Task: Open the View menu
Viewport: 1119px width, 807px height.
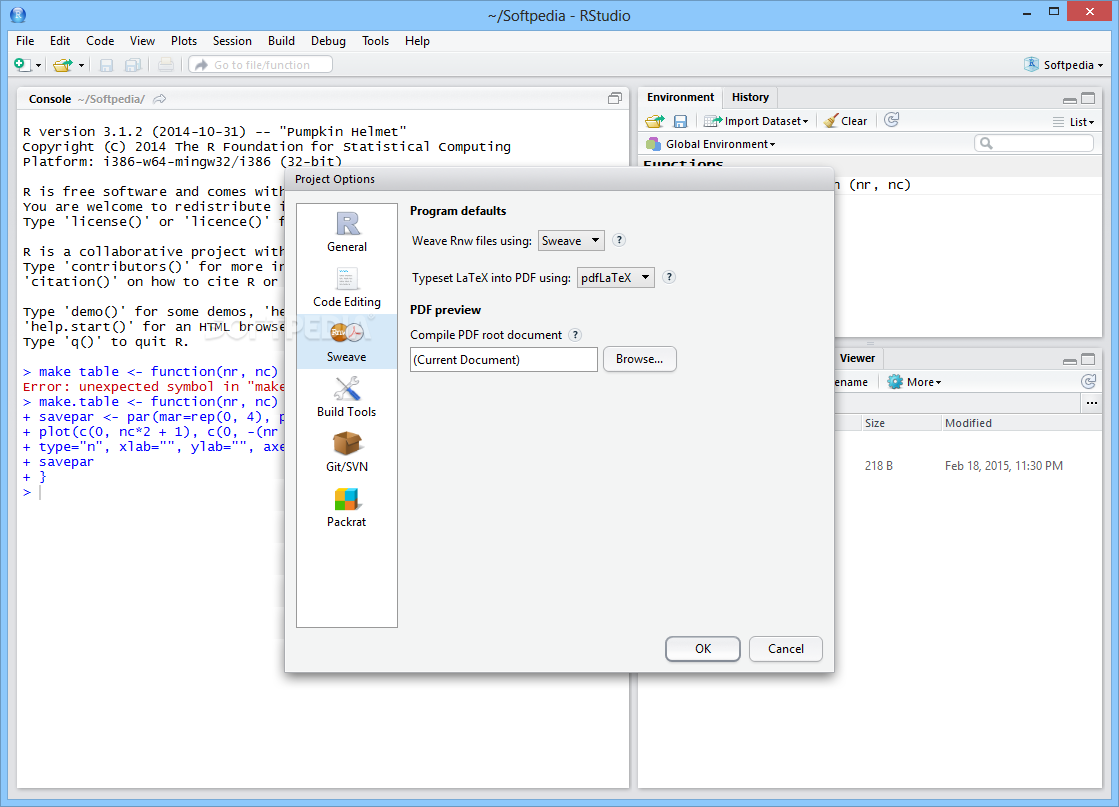Action: click(142, 41)
